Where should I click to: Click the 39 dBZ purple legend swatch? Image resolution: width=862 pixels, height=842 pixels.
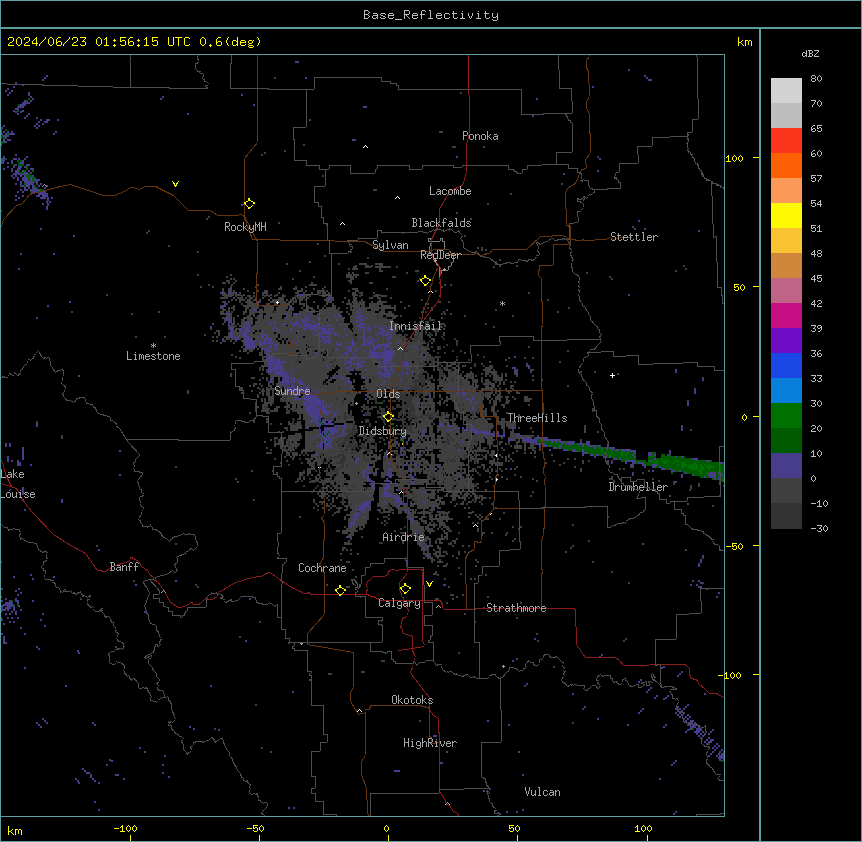click(x=786, y=340)
